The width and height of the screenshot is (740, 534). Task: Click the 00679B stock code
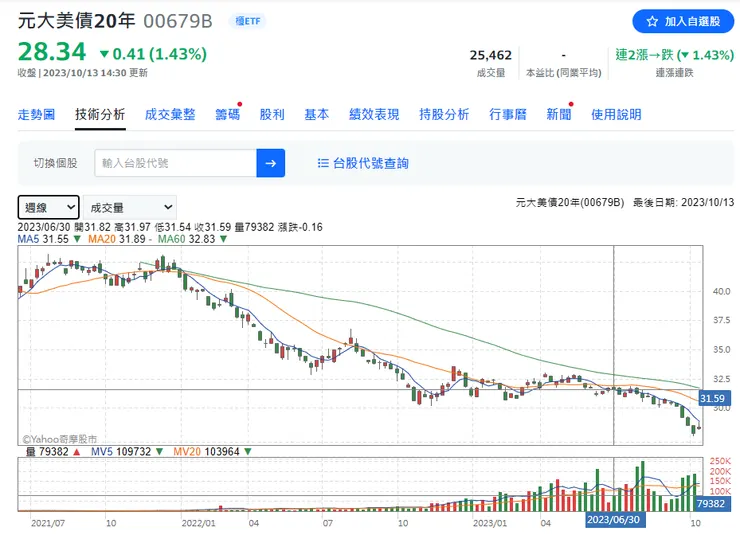(x=178, y=21)
